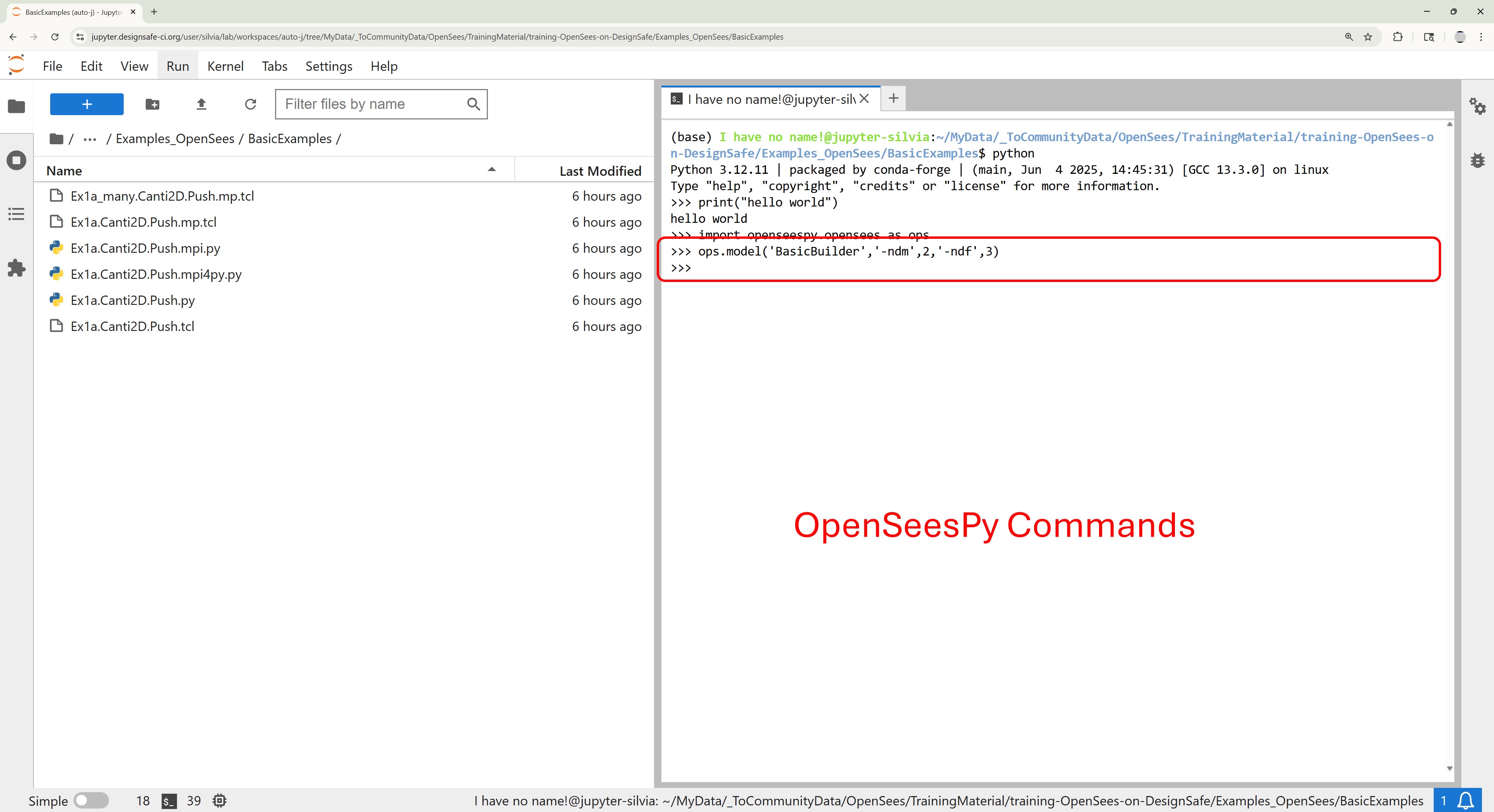Refresh the file browser list
This screenshot has width=1494, height=812.
tap(251, 104)
